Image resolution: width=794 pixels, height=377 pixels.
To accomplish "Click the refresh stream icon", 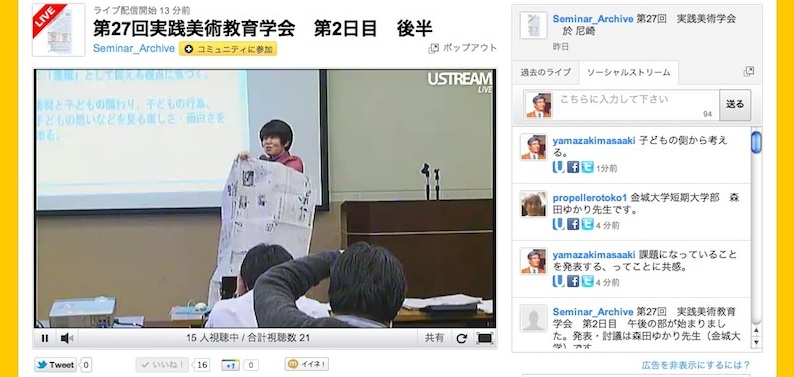I will tap(461, 339).
